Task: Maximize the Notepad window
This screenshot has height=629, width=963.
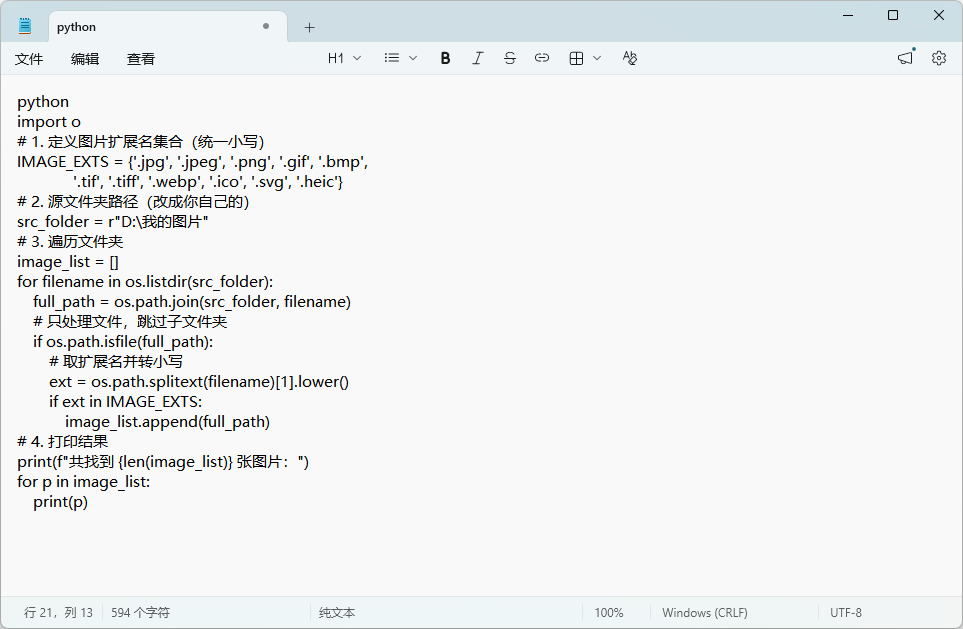Action: [893, 15]
